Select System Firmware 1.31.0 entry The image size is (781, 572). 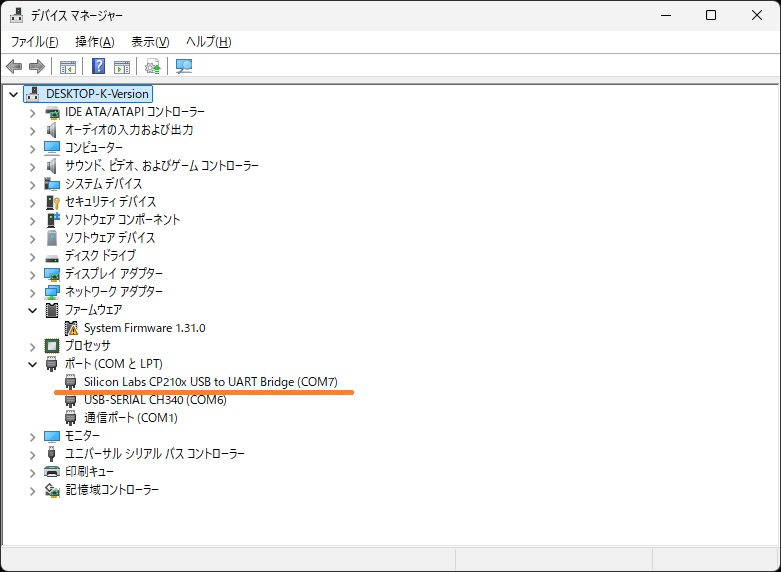[144, 328]
